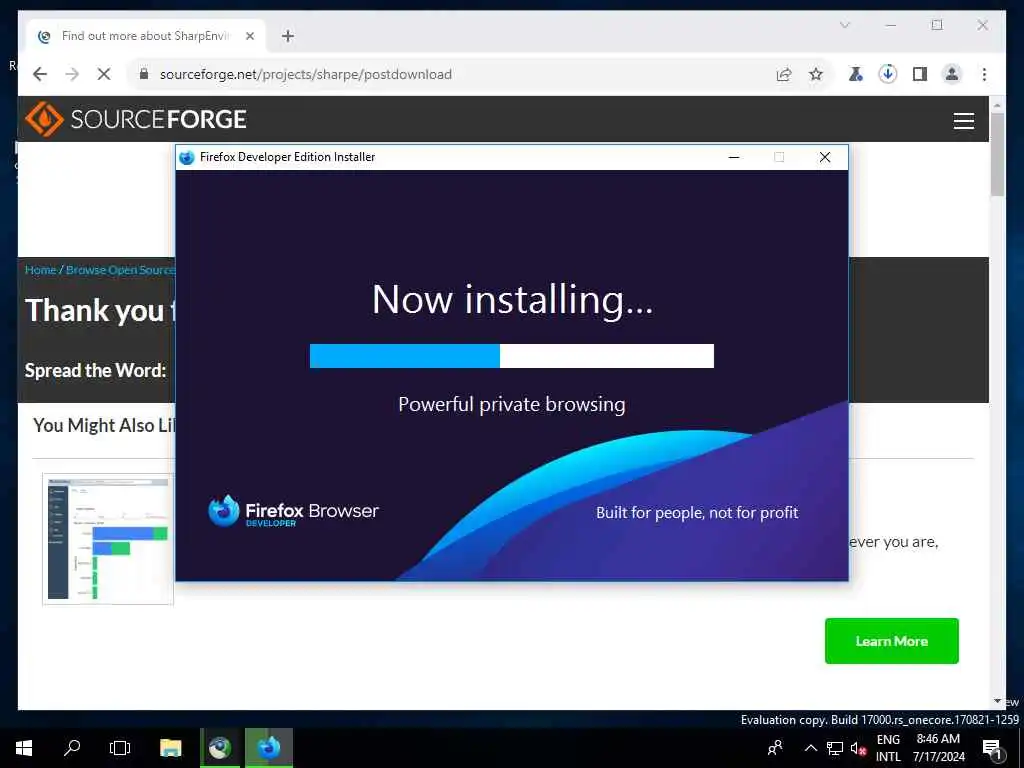Follow the Home breadcrumb link
The height and width of the screenshot is (768, 1024).
(40, 270)
